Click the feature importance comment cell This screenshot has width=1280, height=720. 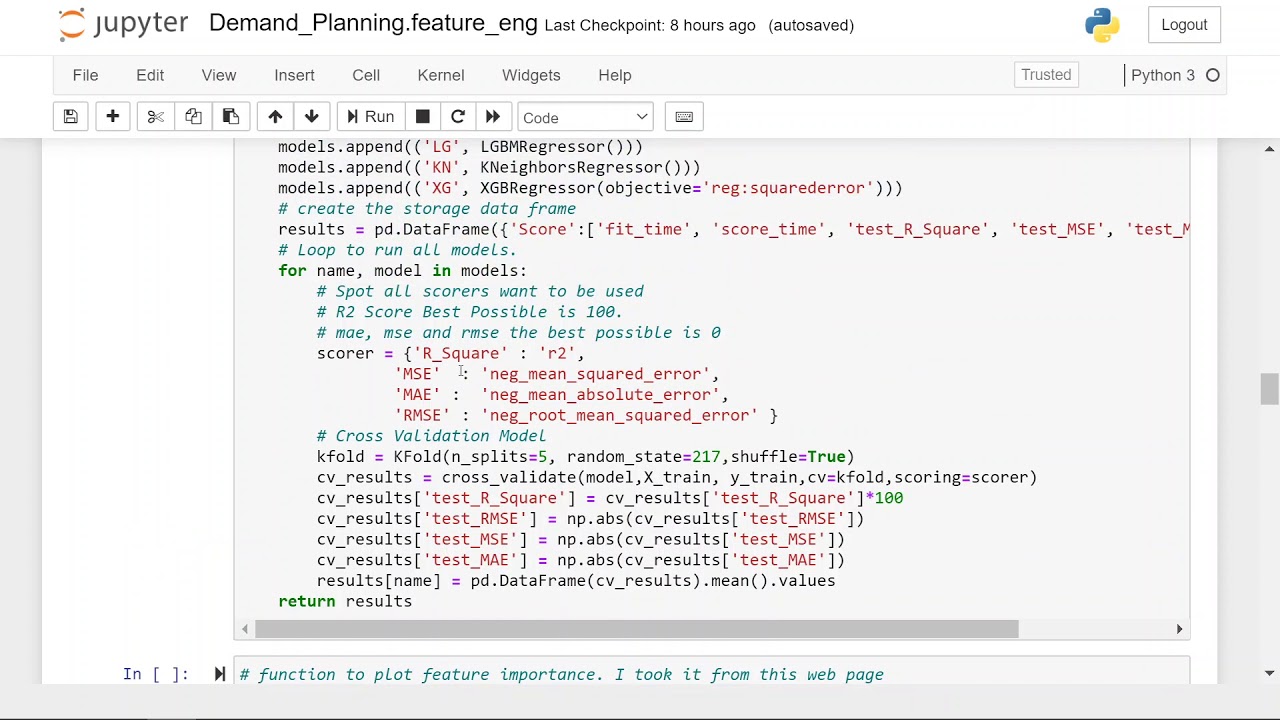tap(711, 672)
